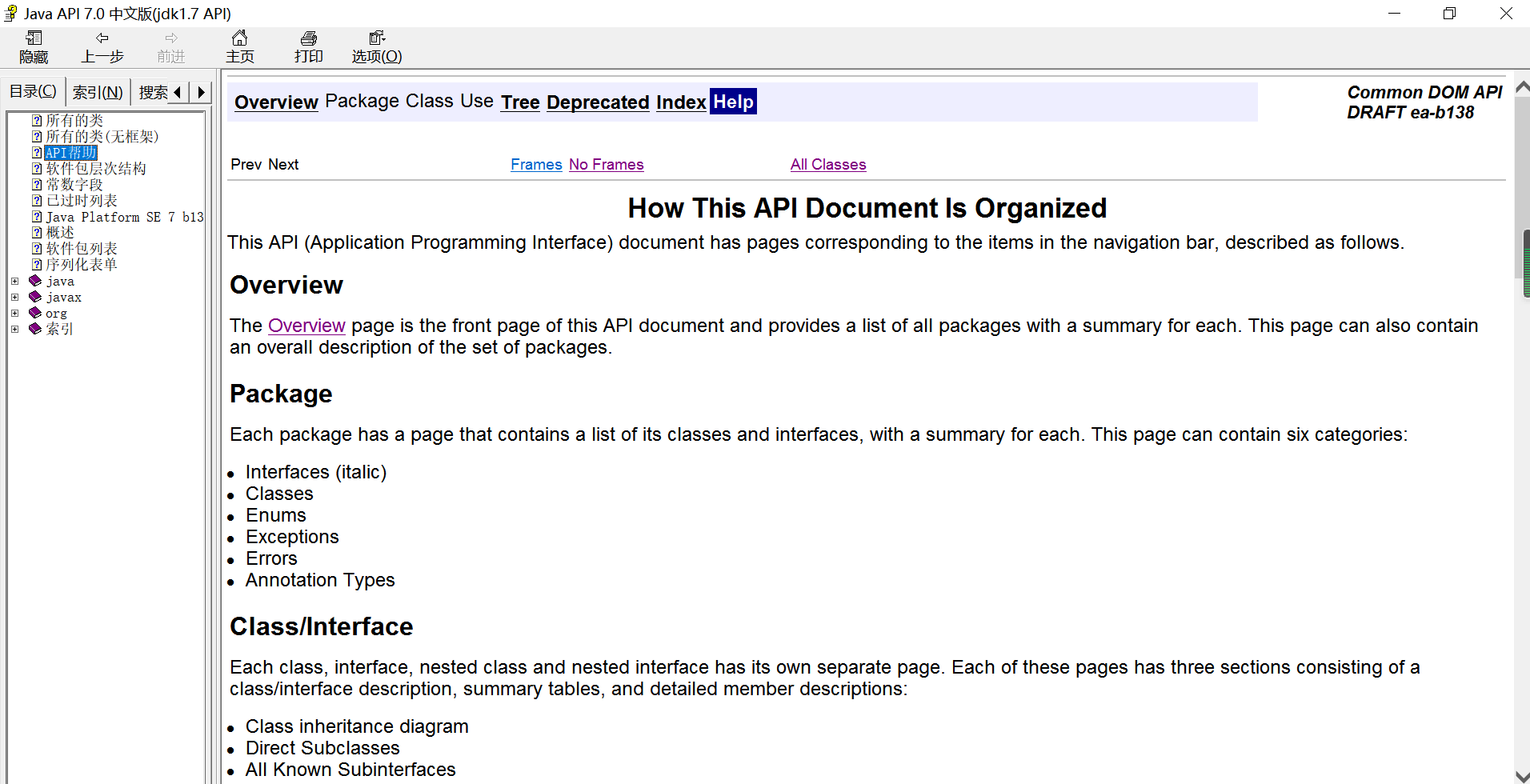This screenshot has width=1530, height=784.
Task: Click the No Frames link
Action: click(606, 164)
